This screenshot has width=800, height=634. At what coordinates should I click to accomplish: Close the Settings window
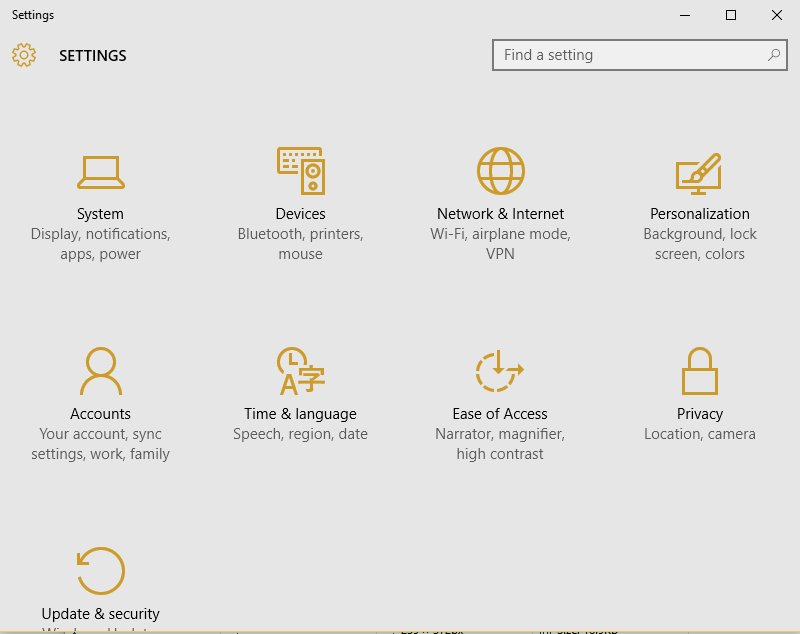[x=777, y=15]
